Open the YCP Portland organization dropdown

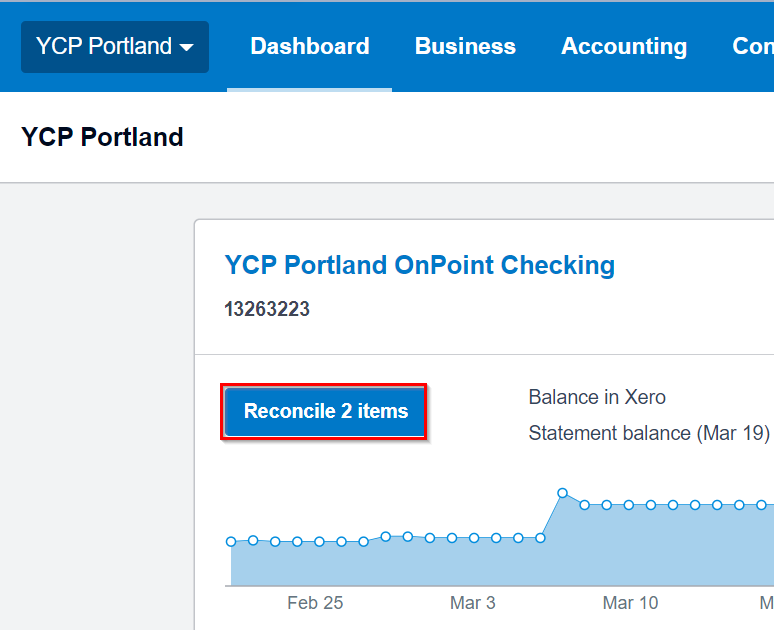[115, 47]
